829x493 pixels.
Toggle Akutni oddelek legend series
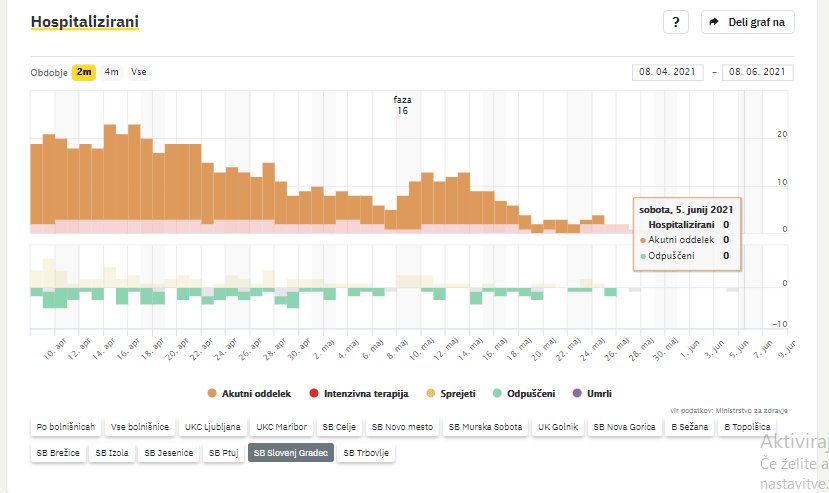pyautogui.click(x=249, y=393)
